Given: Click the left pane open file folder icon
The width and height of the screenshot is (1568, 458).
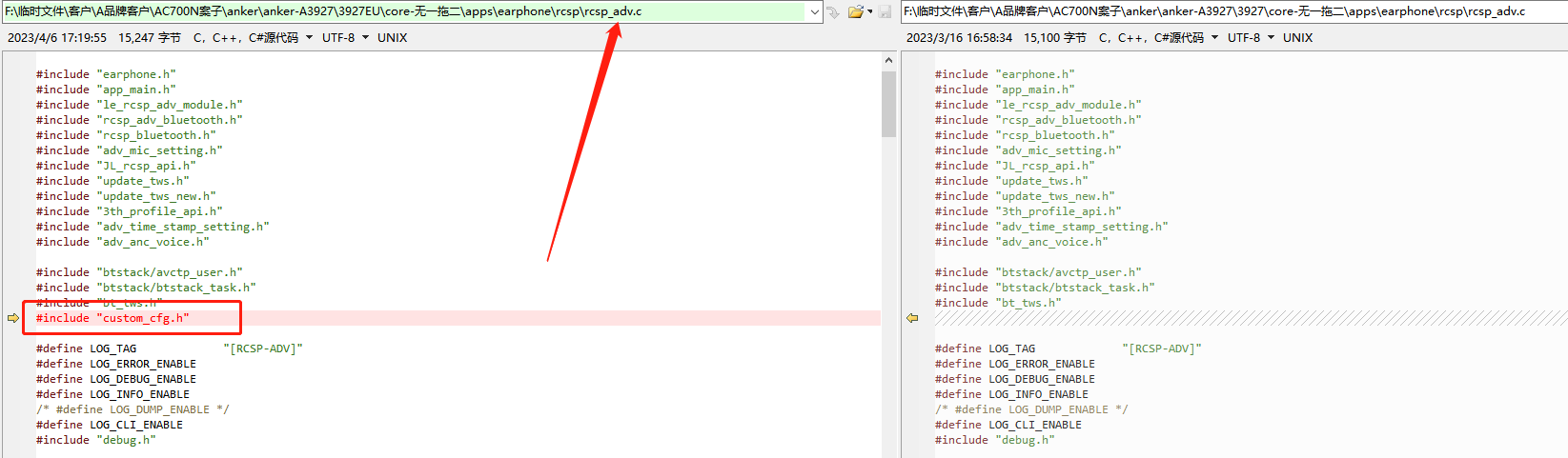Looking at the screenshot, I should 855,11.
